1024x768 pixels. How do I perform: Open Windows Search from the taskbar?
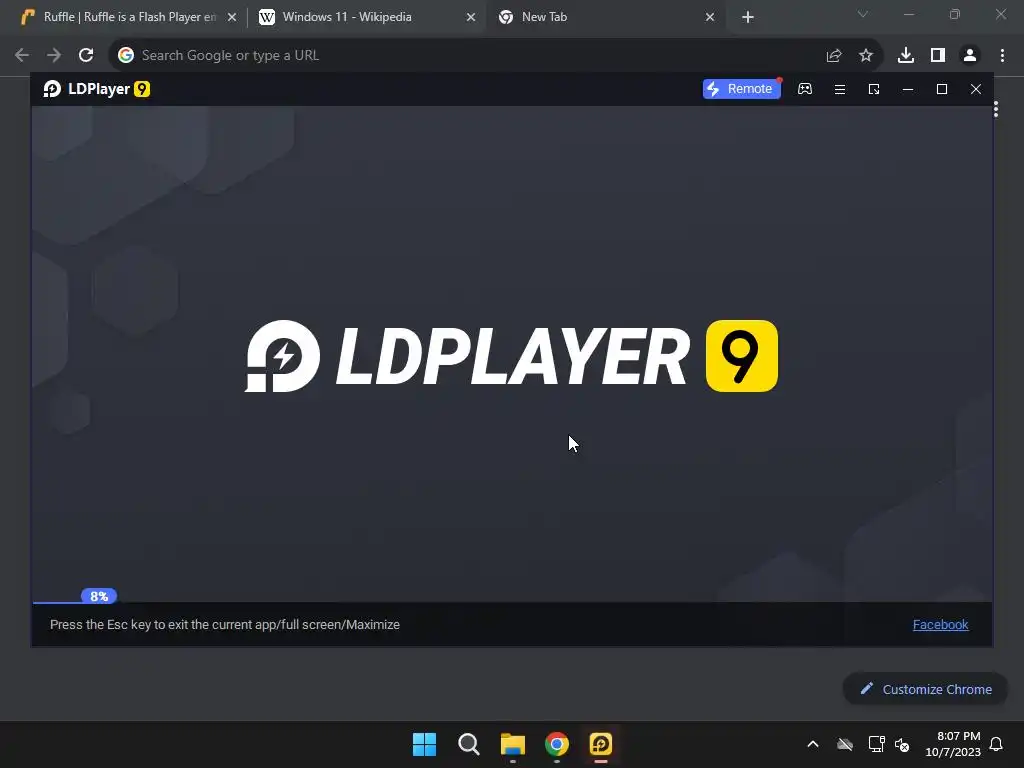[x=468, y=744]
